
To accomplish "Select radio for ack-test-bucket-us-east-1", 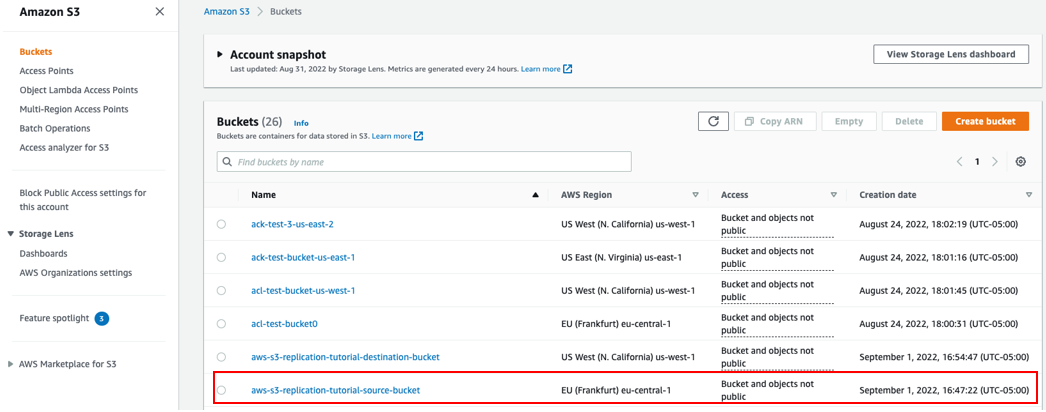I will (221, 257).
